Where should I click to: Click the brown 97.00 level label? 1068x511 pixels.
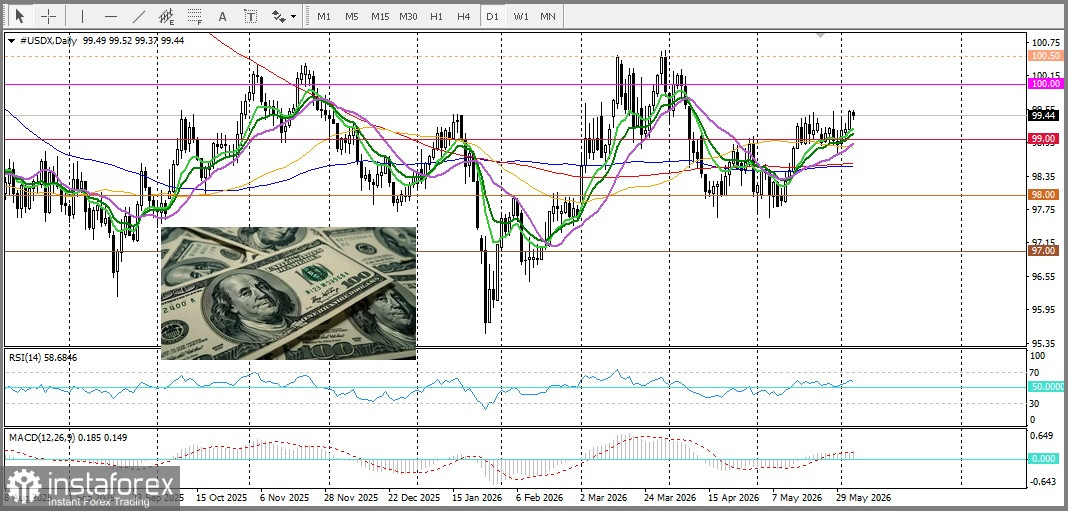[x=1043, y=251]
